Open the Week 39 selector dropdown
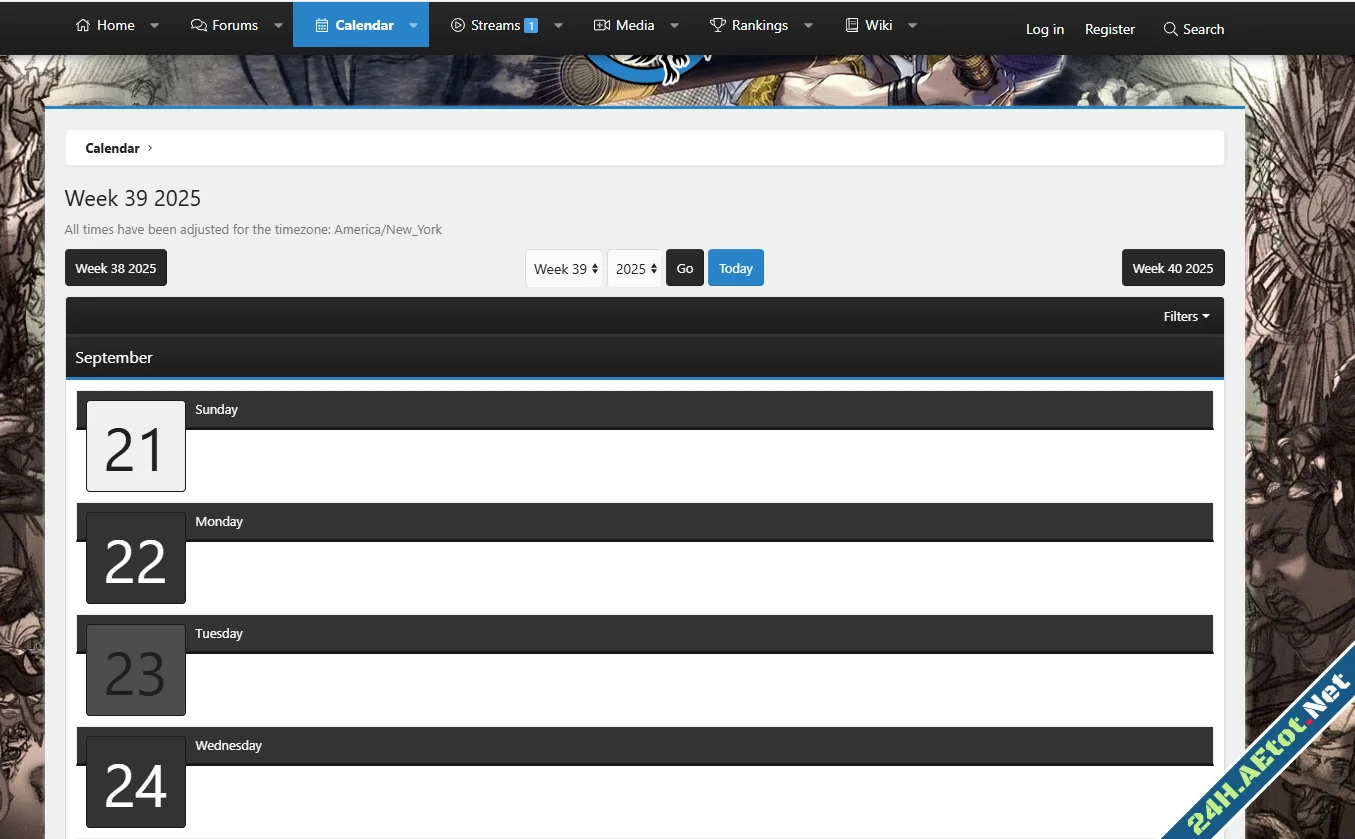The height and width of the screenshot is (839, 1355). [x=565, y=268]
